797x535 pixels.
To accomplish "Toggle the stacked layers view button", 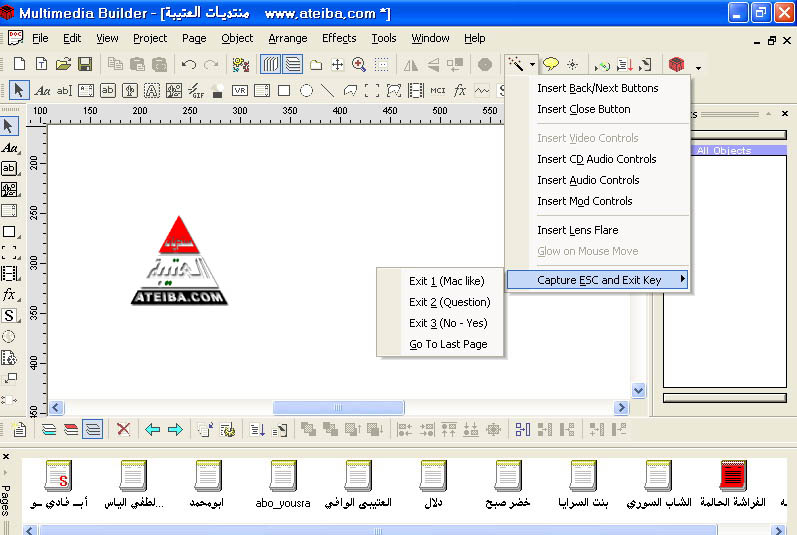I will click(x=293, y=64).
